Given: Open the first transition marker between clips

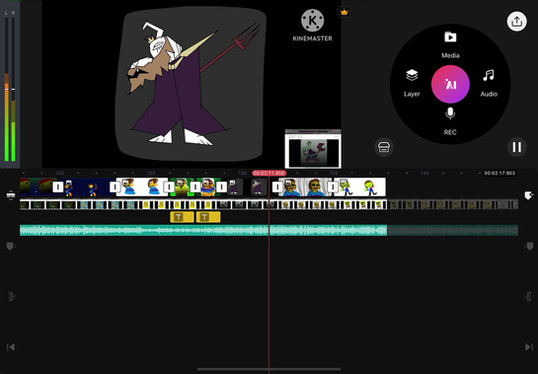Looking at the screenshot, I should point(58,187).
